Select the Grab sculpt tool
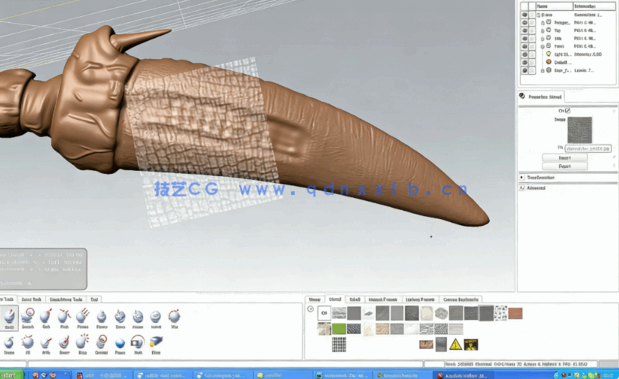619x379 pixels. tap(46, 318)
